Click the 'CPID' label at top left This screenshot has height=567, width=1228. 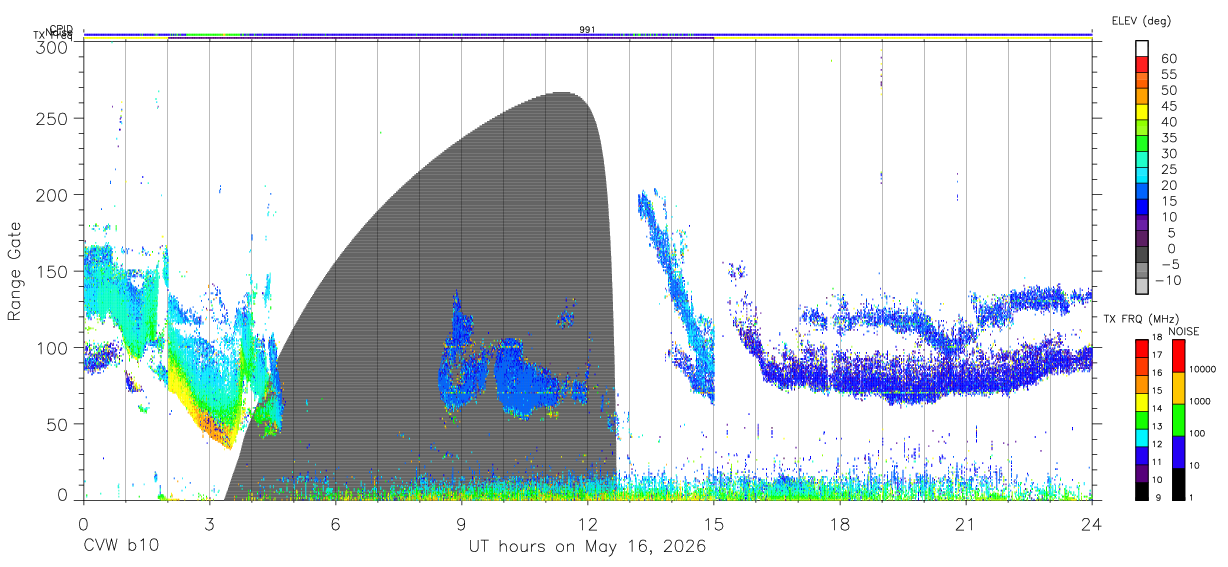tap(61, 30)
